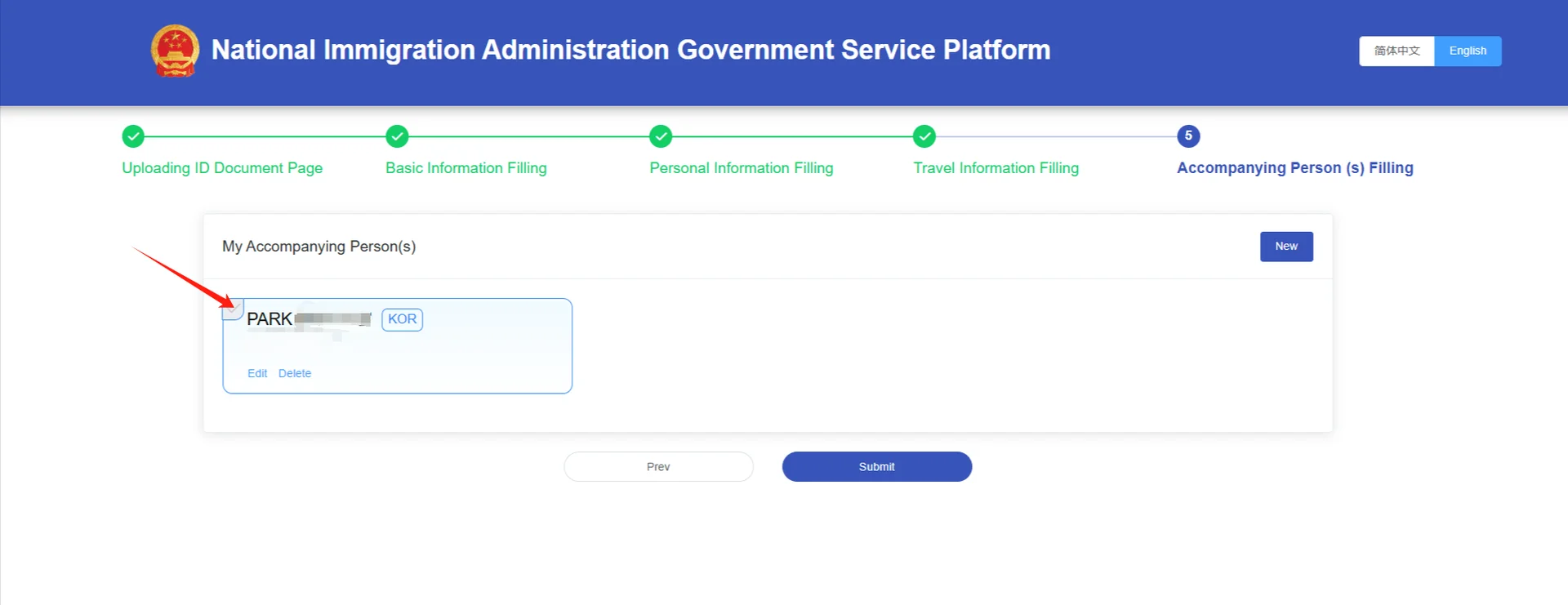This screenshot has width=1568, height=605.
Task: Go to Travel Information Filling step label
Action: 996,168
